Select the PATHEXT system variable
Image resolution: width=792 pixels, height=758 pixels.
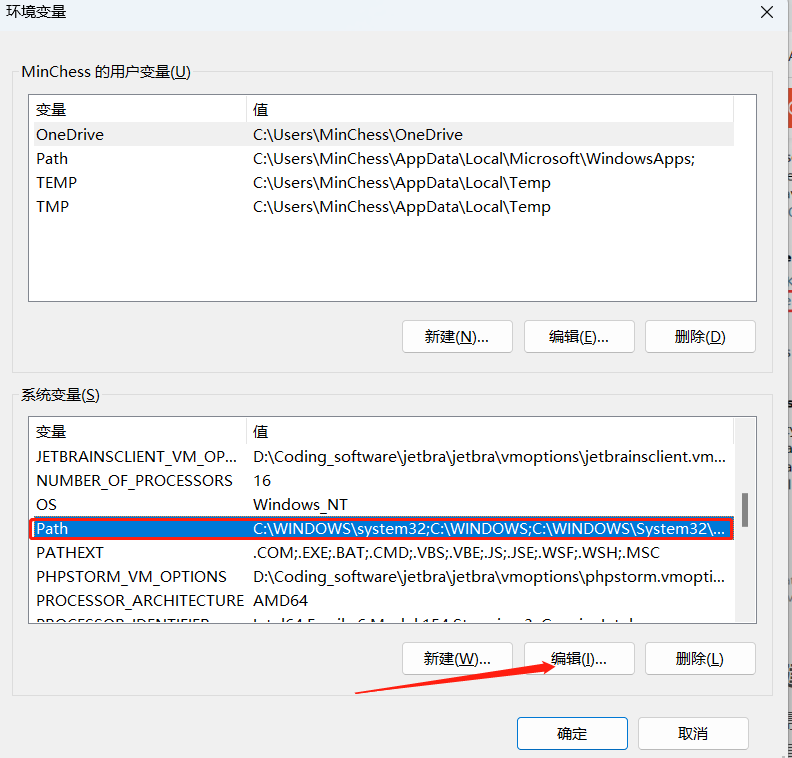[384, 552]
